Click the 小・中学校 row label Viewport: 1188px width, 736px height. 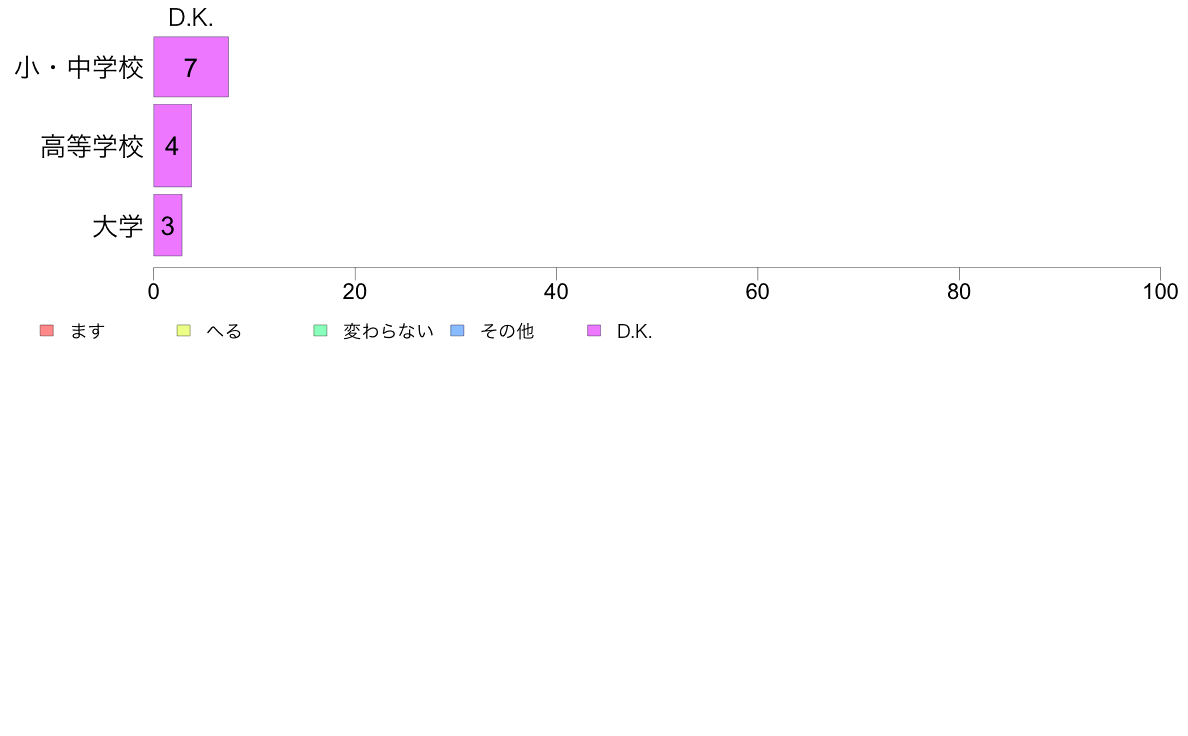point(79,67)
